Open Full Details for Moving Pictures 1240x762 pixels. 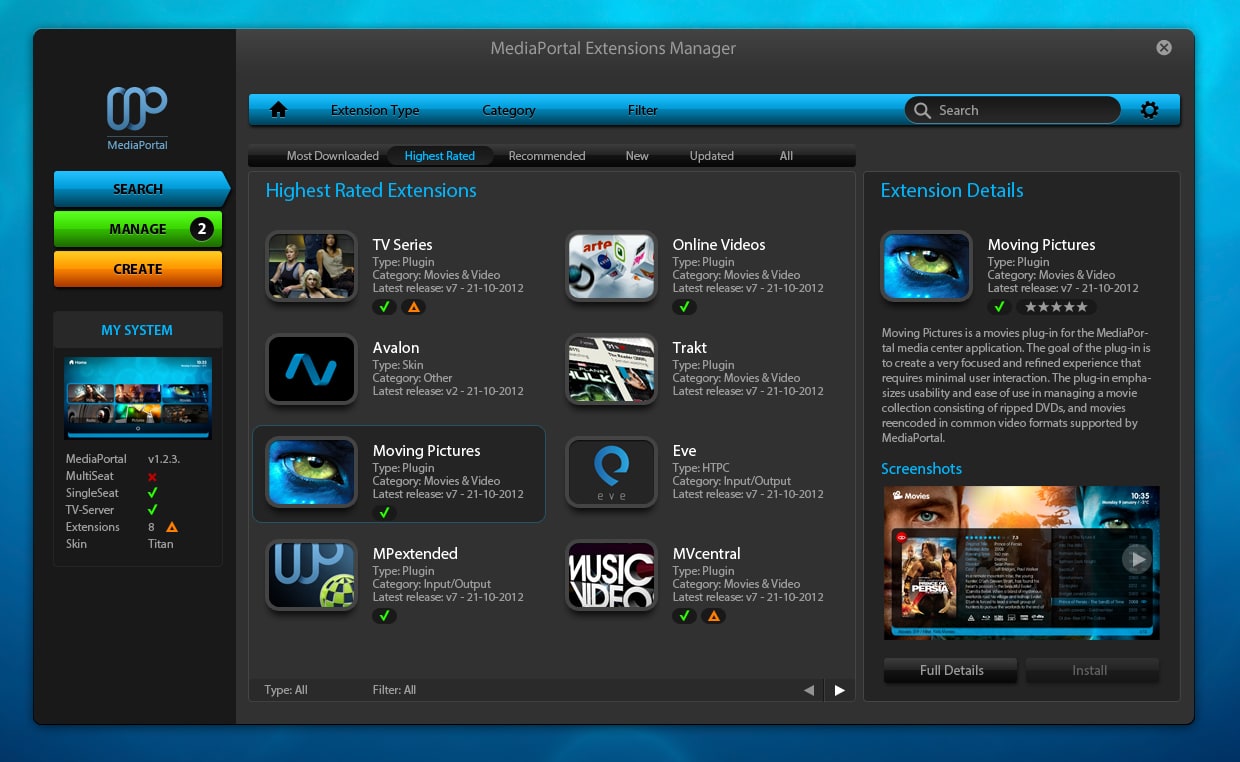coord(951,671)
